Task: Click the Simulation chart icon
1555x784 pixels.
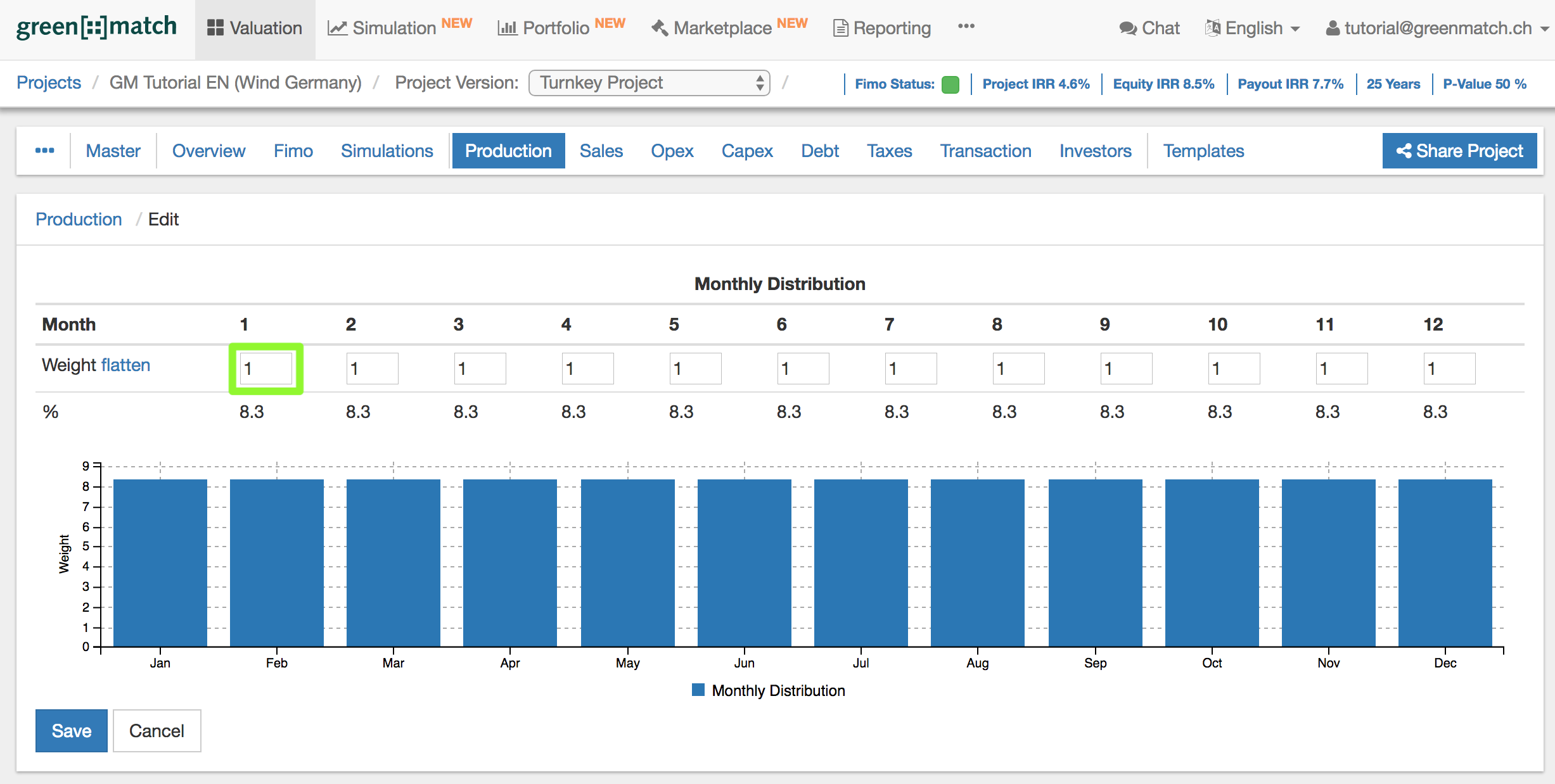Action: [337, 28]
